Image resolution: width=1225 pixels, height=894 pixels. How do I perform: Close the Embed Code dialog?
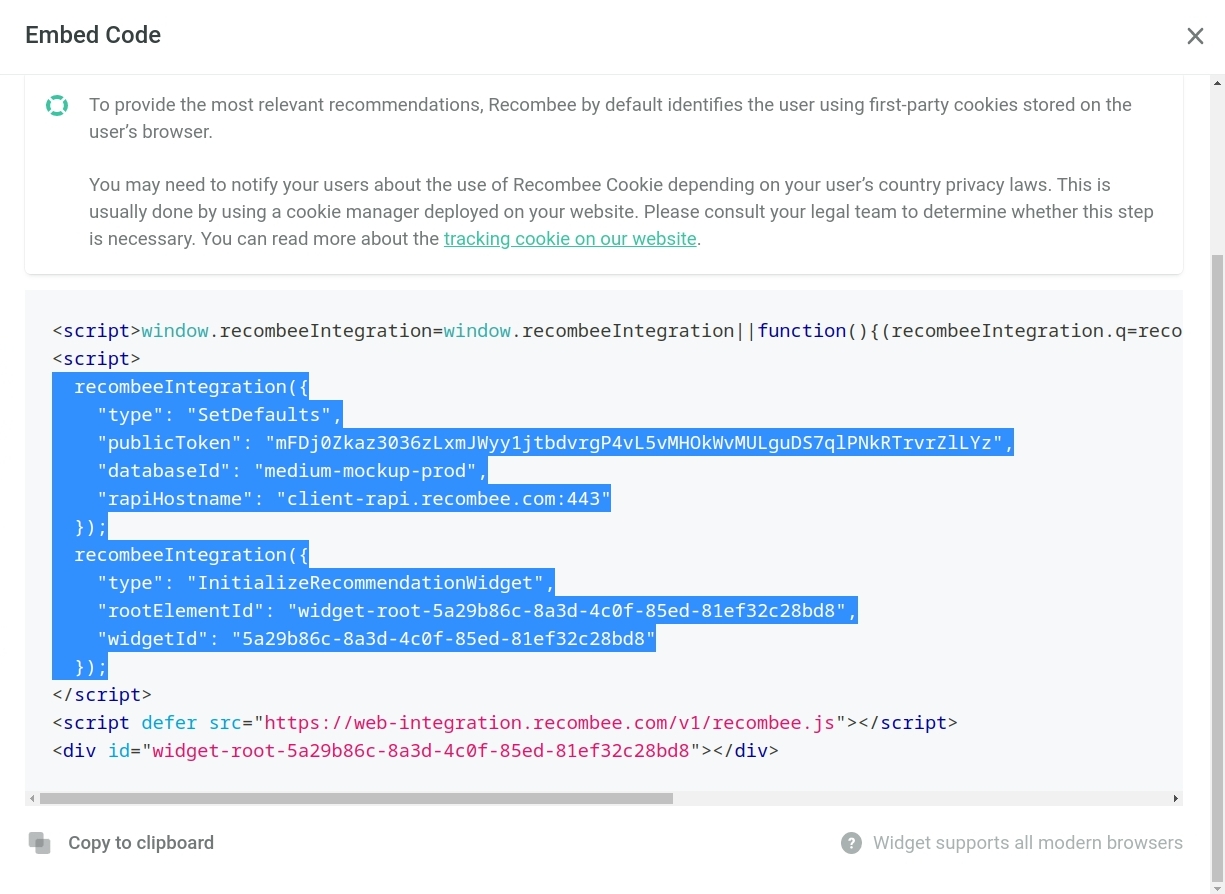click(x=1195, y=36)
